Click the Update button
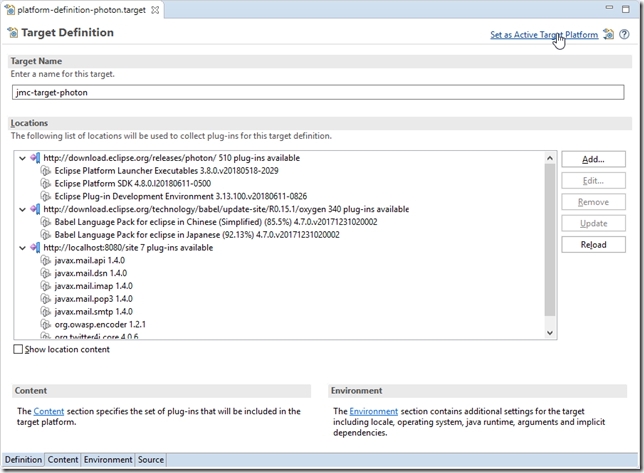Viewport: 644px width, 473px height. pyautogui.click(x=593, y=223)
